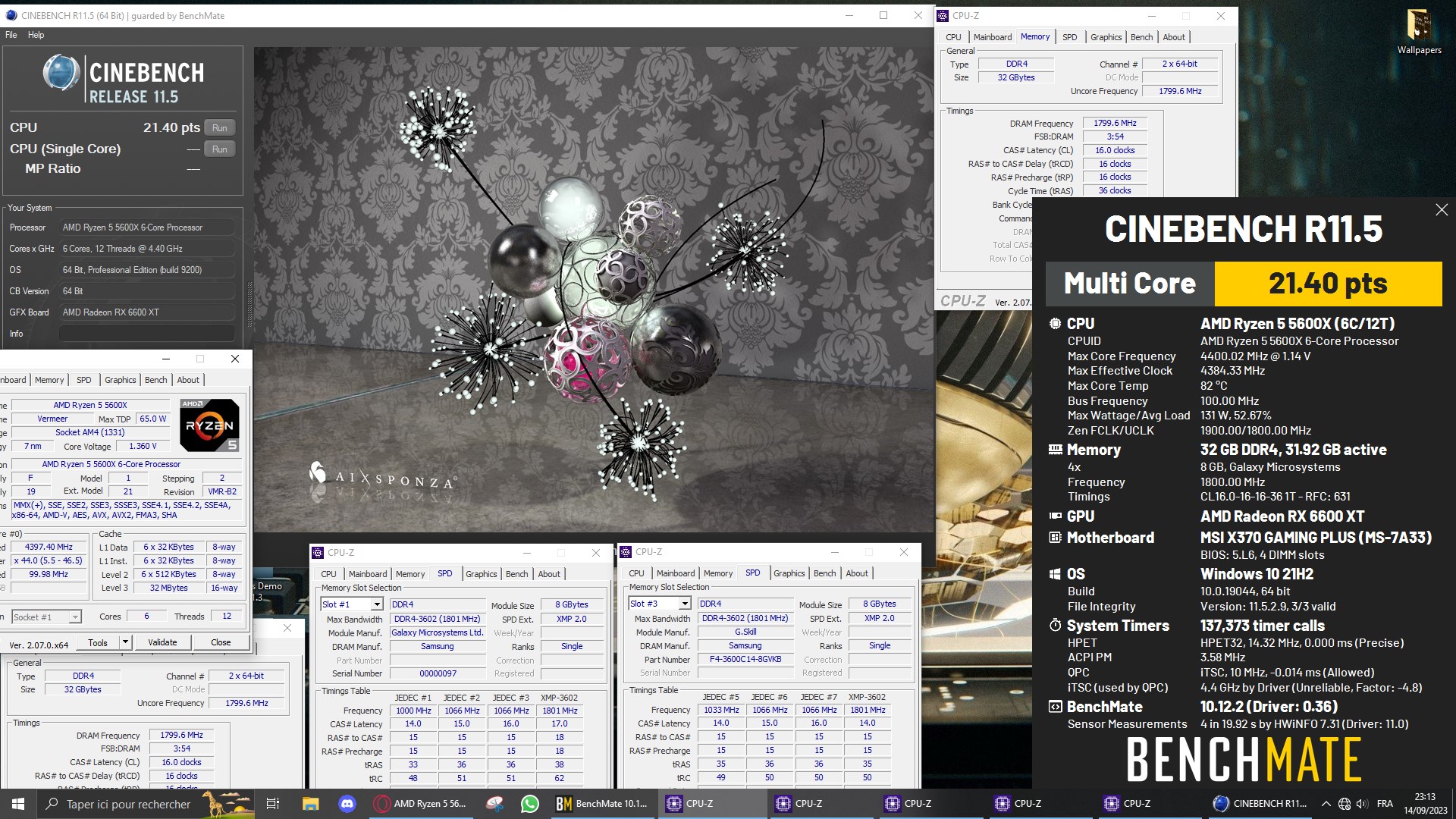
Task: Open Discord from the taskbar
Action: pyautogui.click(x=347, y=804)
